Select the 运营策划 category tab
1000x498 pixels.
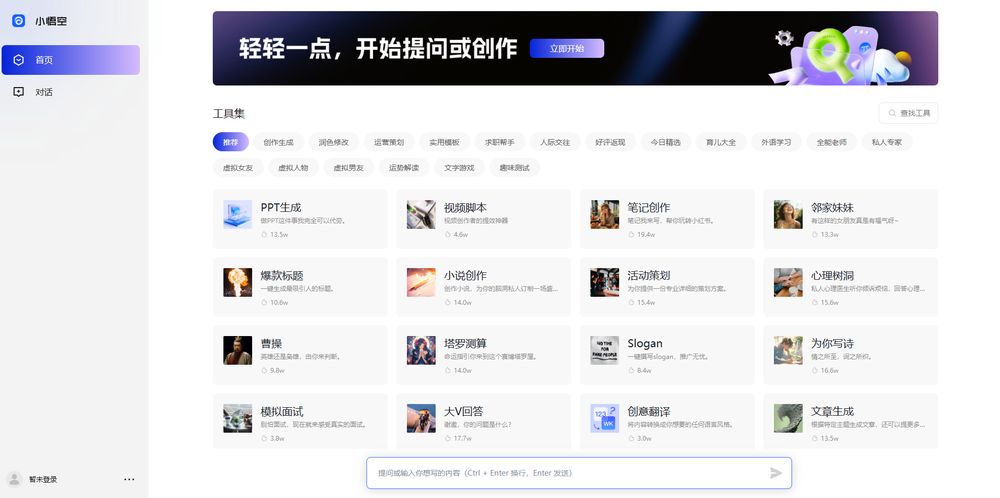pyautogui.click(x=389, y=142)
